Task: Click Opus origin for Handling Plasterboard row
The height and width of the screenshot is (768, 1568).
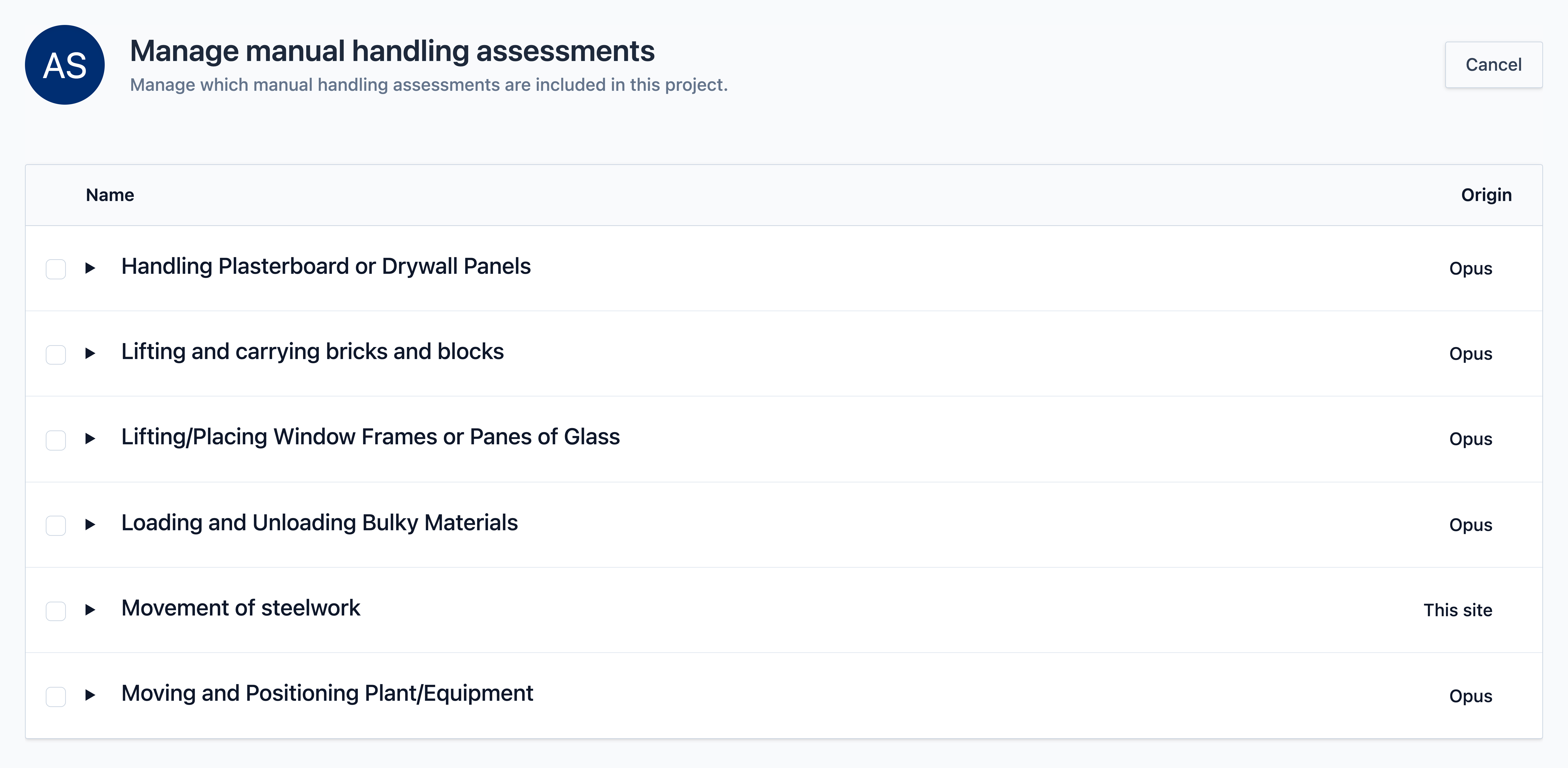Action: click(x=1471, y=268)
